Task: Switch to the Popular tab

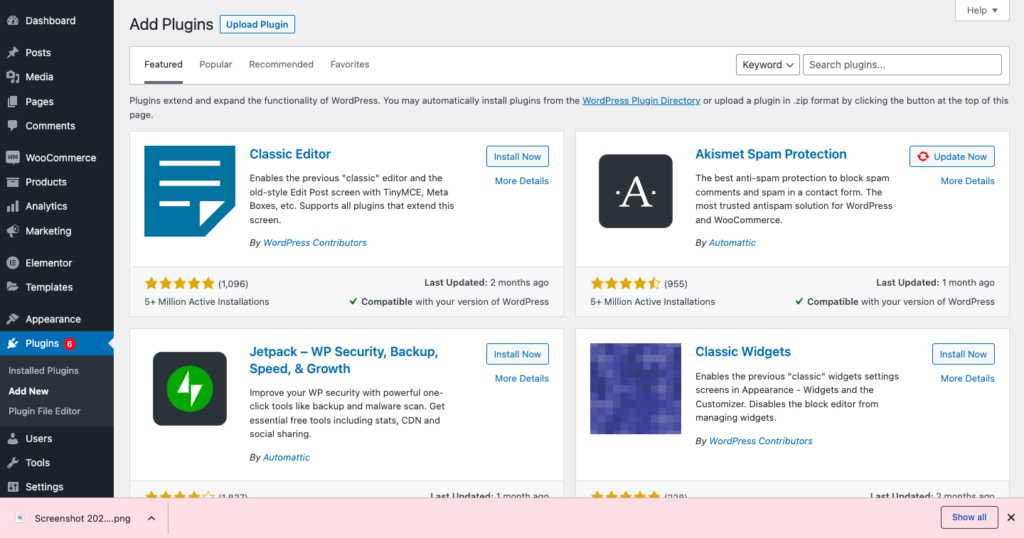Action: [x=216, y=64]
